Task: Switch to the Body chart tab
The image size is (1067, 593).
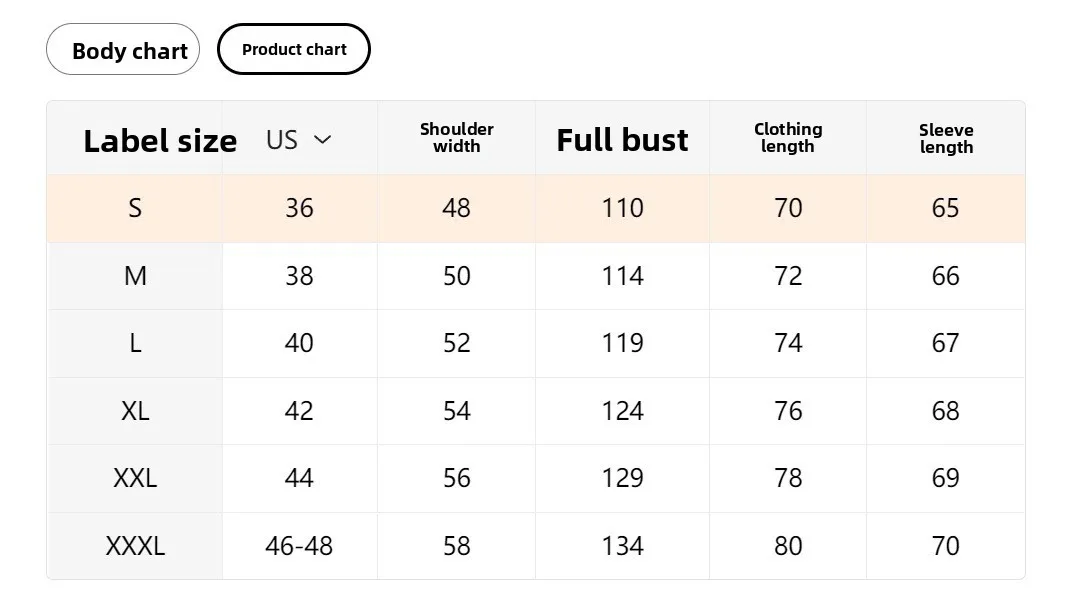Action: click(x=123, y=50)
